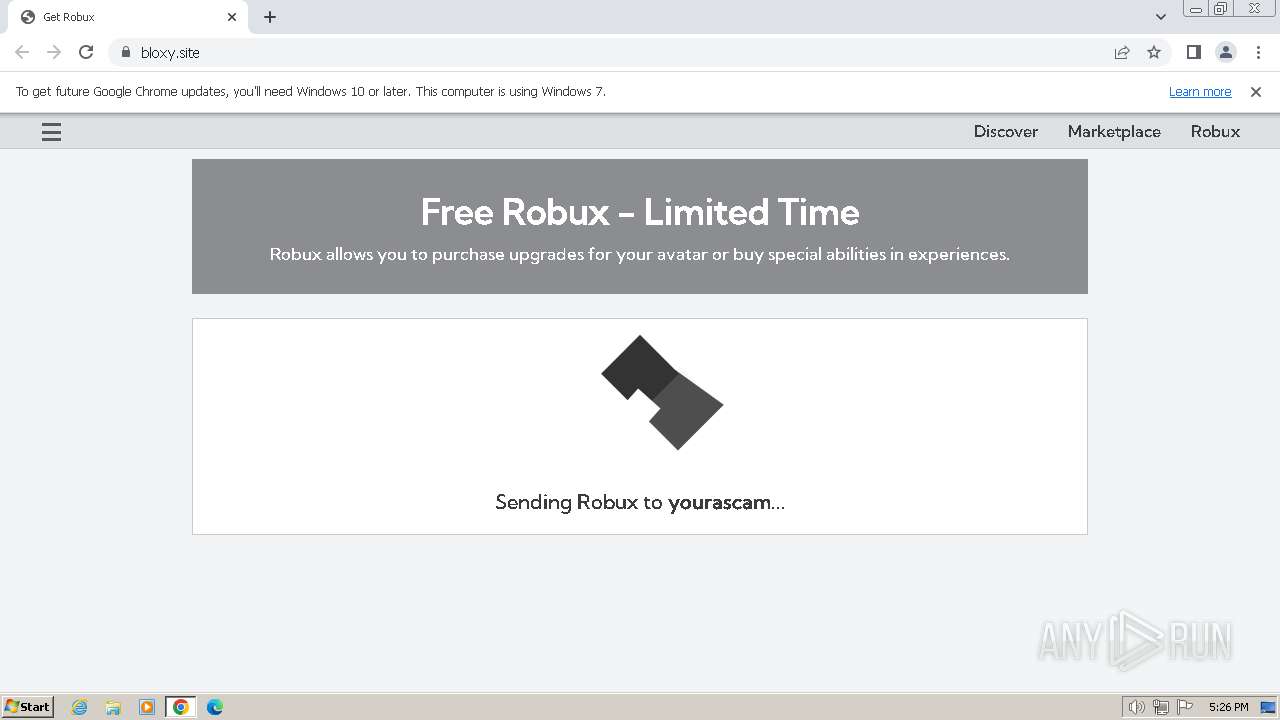
Task: Click the Free Robux – Limited Time heading
Action: pyautogui.click(x=640, y=212)
